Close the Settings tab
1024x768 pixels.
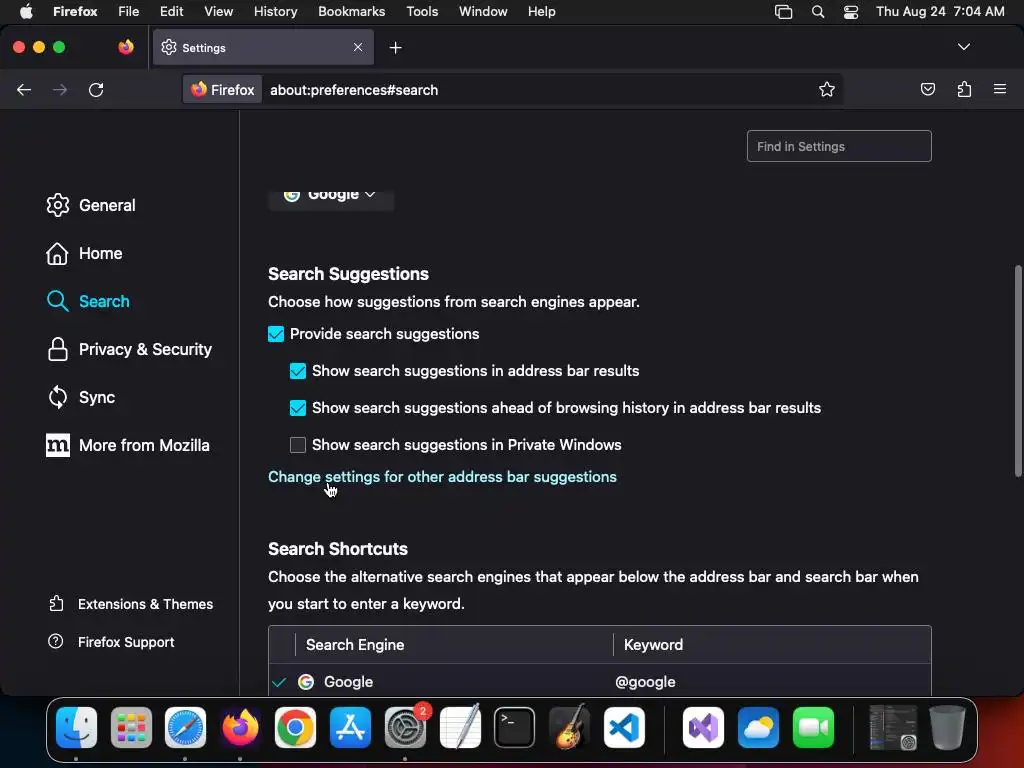click(x=358, y=47)
